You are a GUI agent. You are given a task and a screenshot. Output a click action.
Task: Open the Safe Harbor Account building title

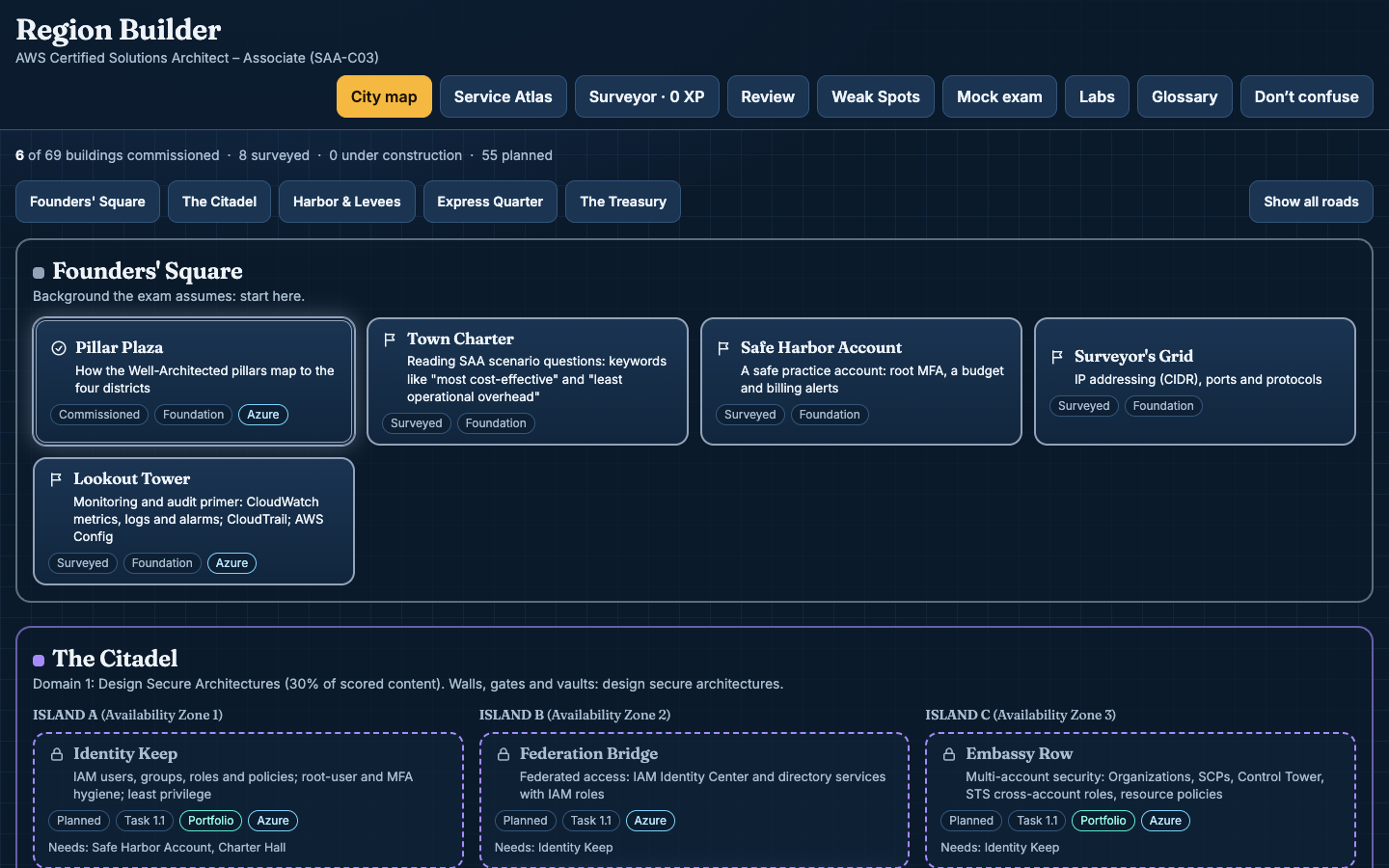pyautogui.click(x=822, y=347)
